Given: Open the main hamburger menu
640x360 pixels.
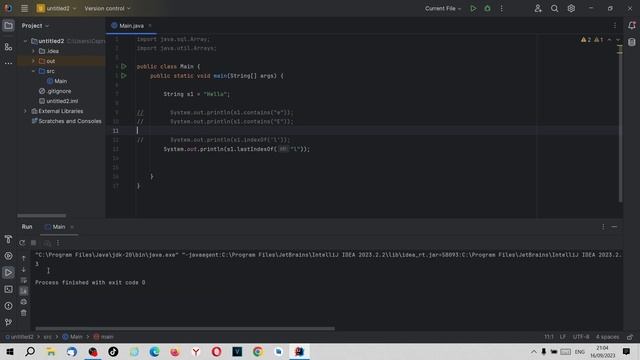Looking at the screenshot, I should click(x=24, y=8).
